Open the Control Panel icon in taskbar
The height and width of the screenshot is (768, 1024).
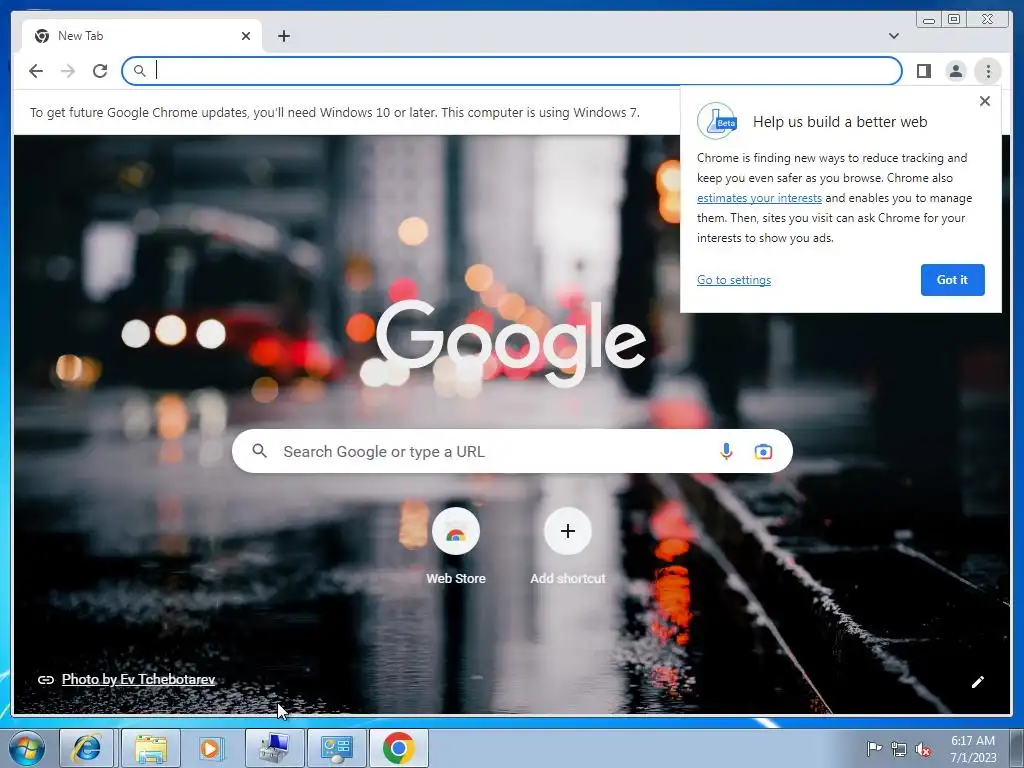click(x=336, y=748)
